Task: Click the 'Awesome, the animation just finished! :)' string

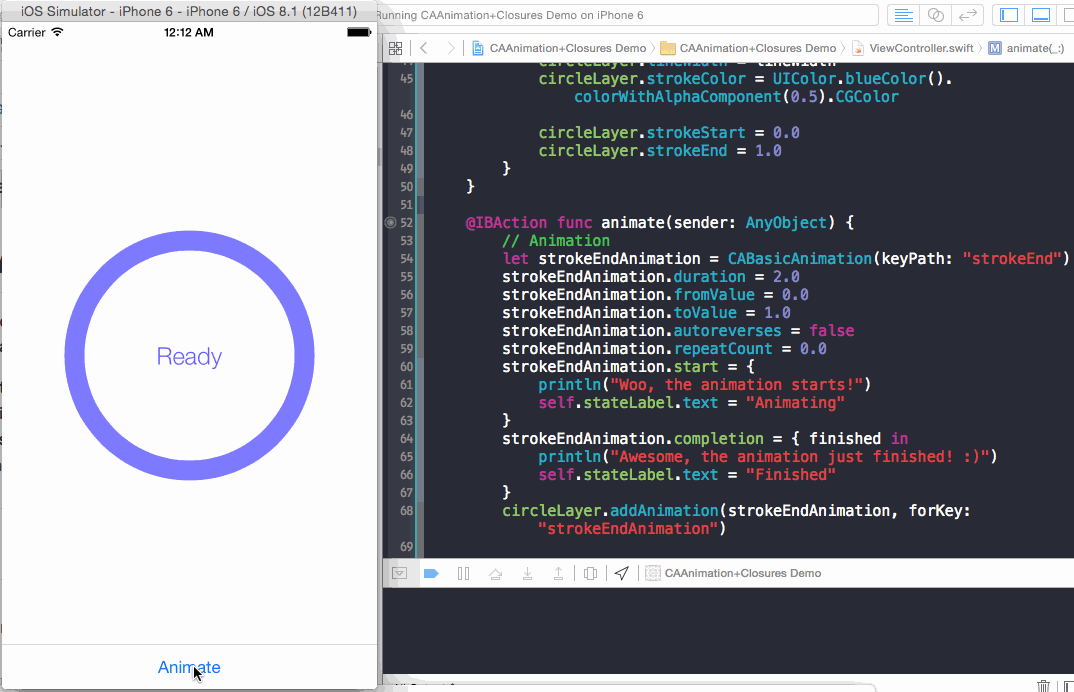Action: pyautogui.click(x=799, y=457)
